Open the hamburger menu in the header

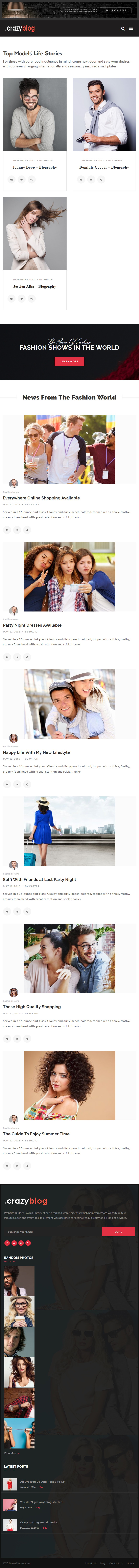pos(131,29)
